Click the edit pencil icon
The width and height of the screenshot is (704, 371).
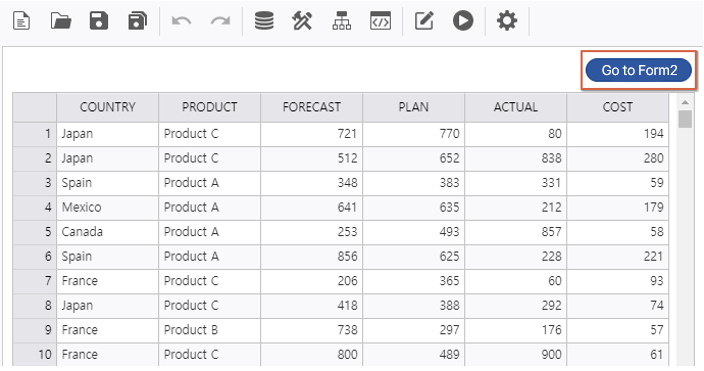coord(424,21)
